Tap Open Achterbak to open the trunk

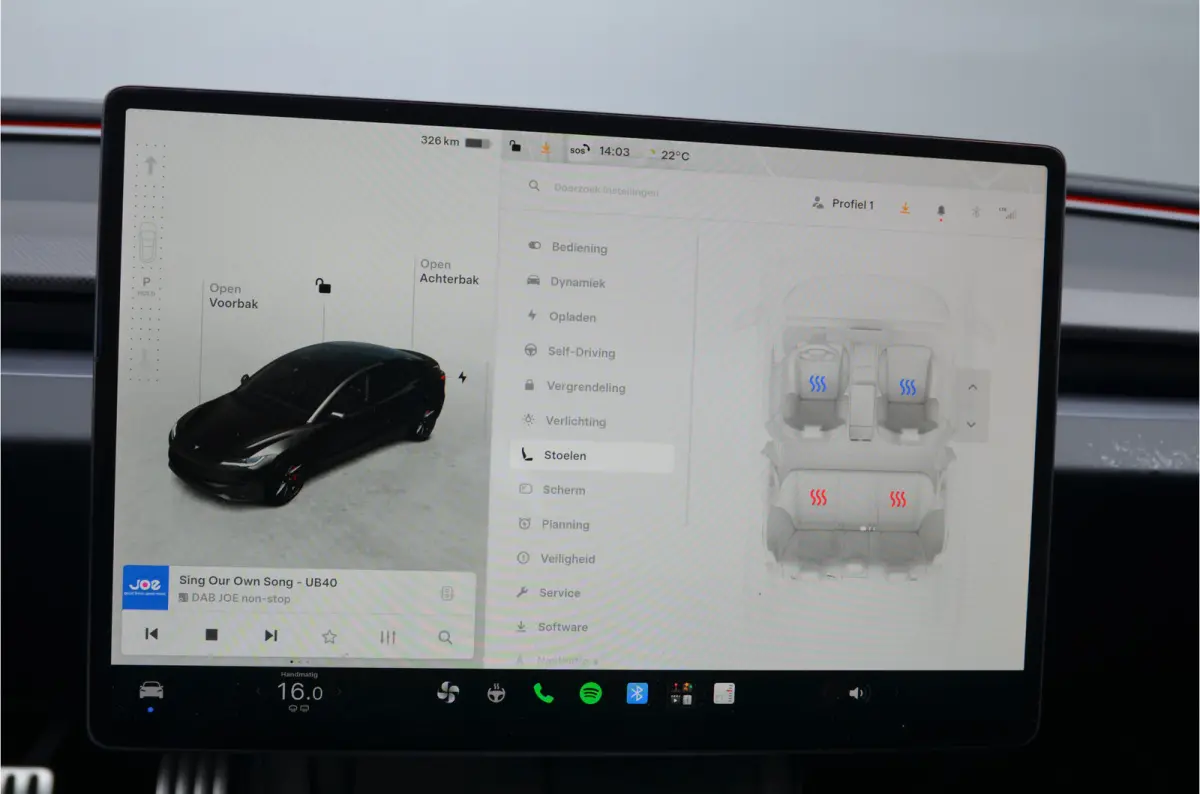coord(449,272)
